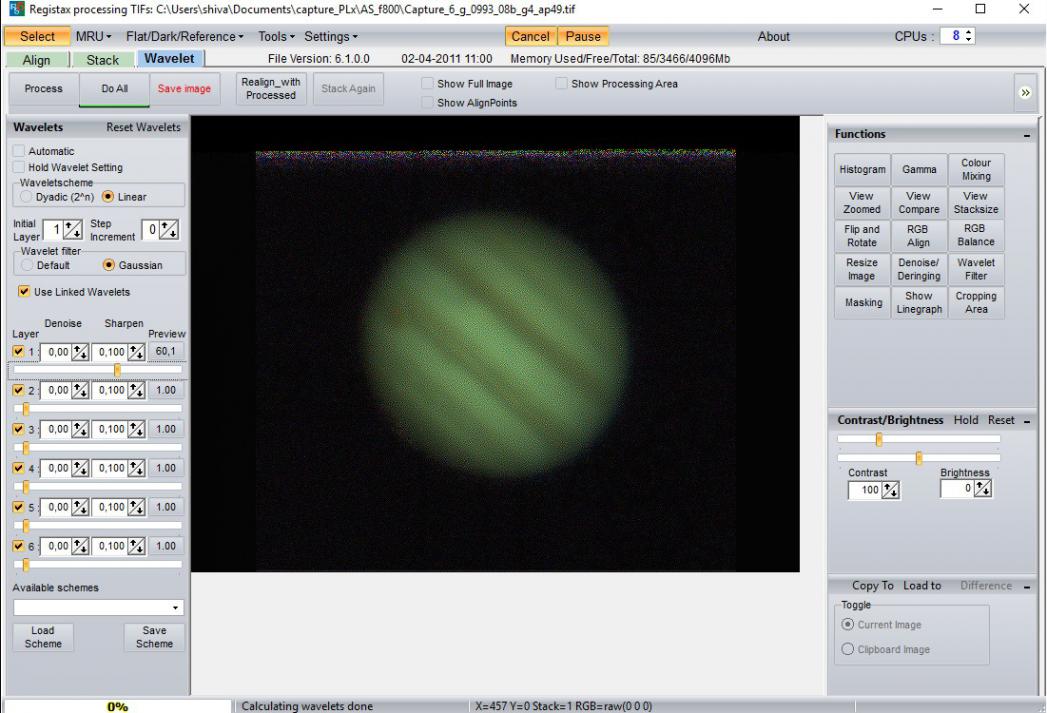This screenshot has height=713, width=1047.
Task: Click Save image button
Action: tap(184, 89)
